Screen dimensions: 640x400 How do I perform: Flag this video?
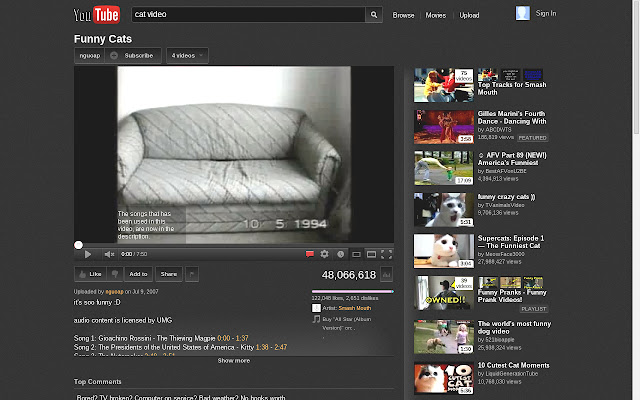pyautogui.click(x=191, y=273)
